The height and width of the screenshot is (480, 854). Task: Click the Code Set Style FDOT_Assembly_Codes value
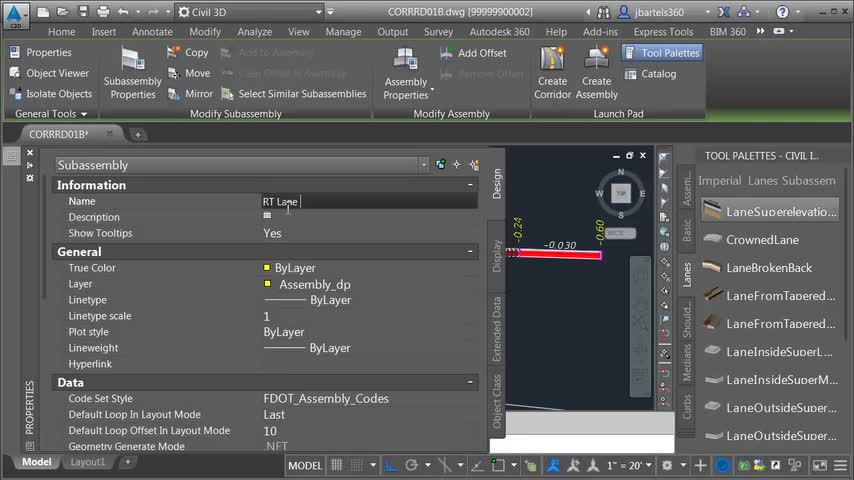[x=326, y=399]
